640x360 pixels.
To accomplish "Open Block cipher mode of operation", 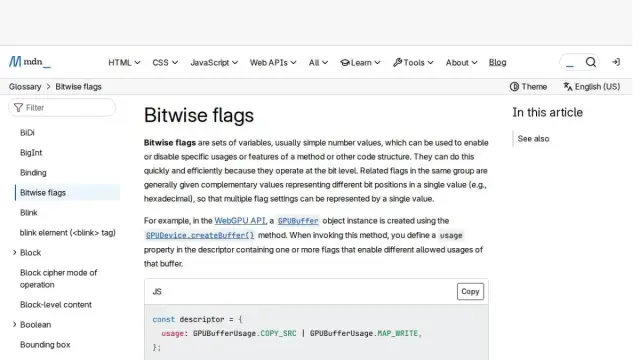I will pyautogui.click(x=58, y=278).
